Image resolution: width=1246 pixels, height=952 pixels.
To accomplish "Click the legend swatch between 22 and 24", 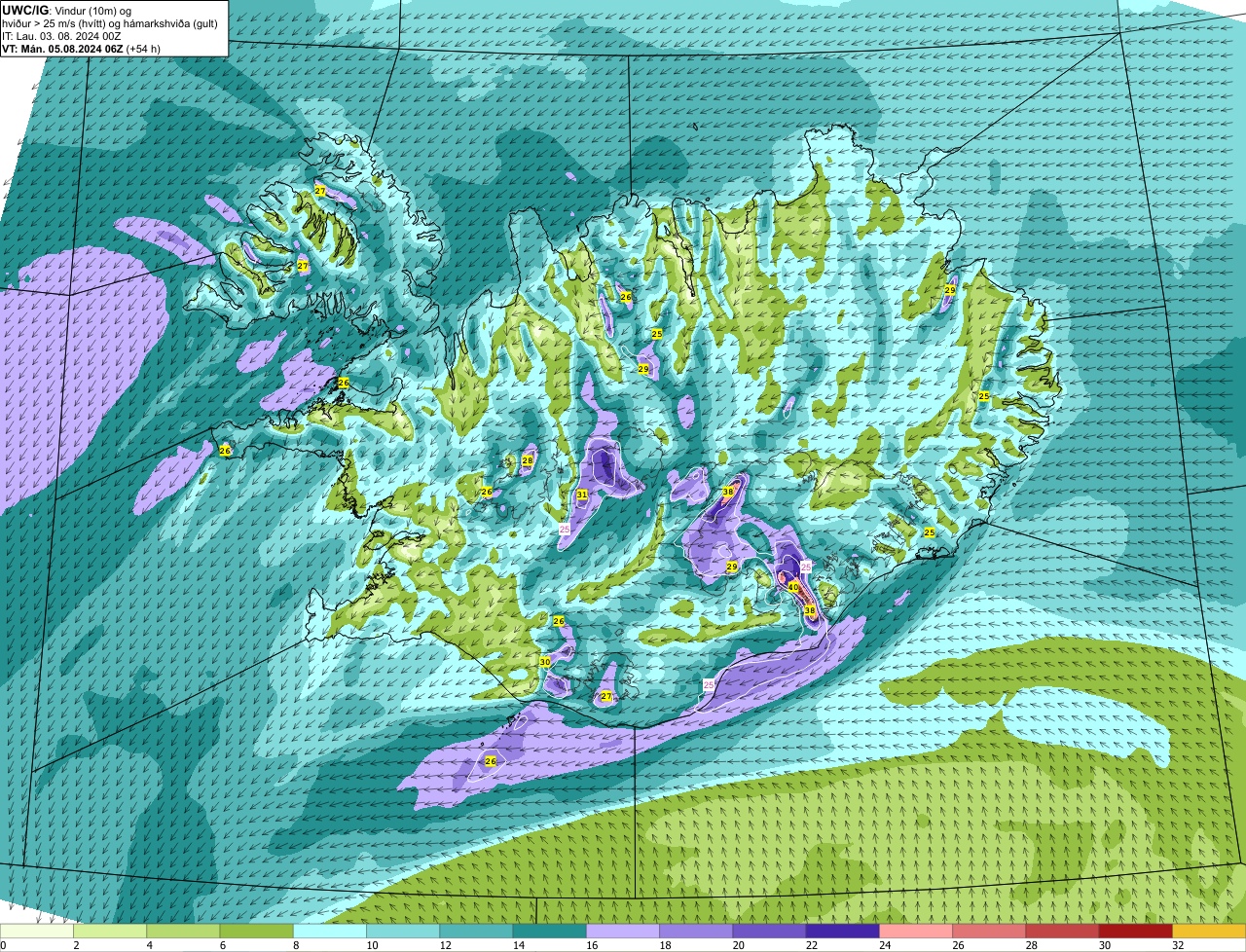I will (x=842, y=932).
